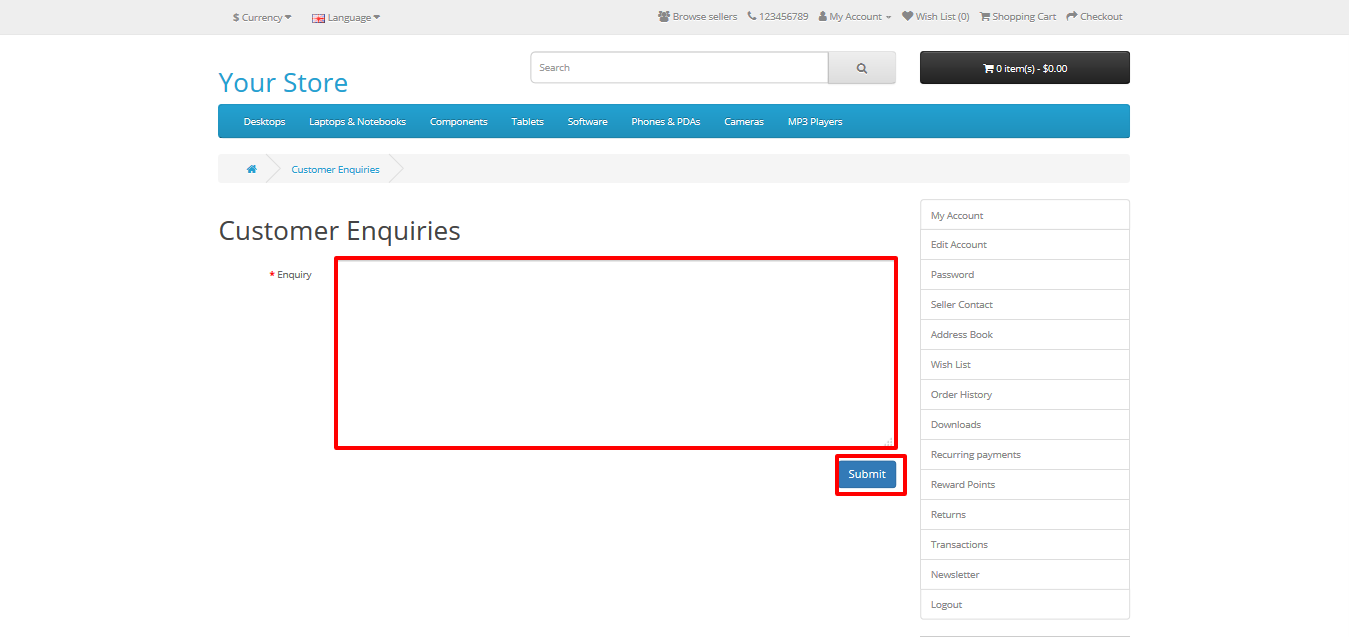Open the Components category menu
The height and width of the screenshot is (637, 1349).
[x=459, y=122]
